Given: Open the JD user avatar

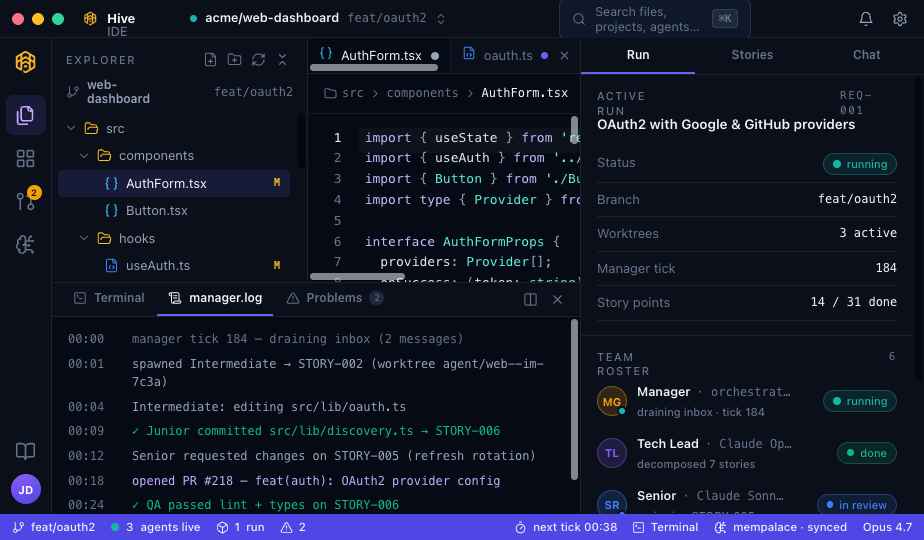Looking at the screenshot, I should [x=25, y=489].
